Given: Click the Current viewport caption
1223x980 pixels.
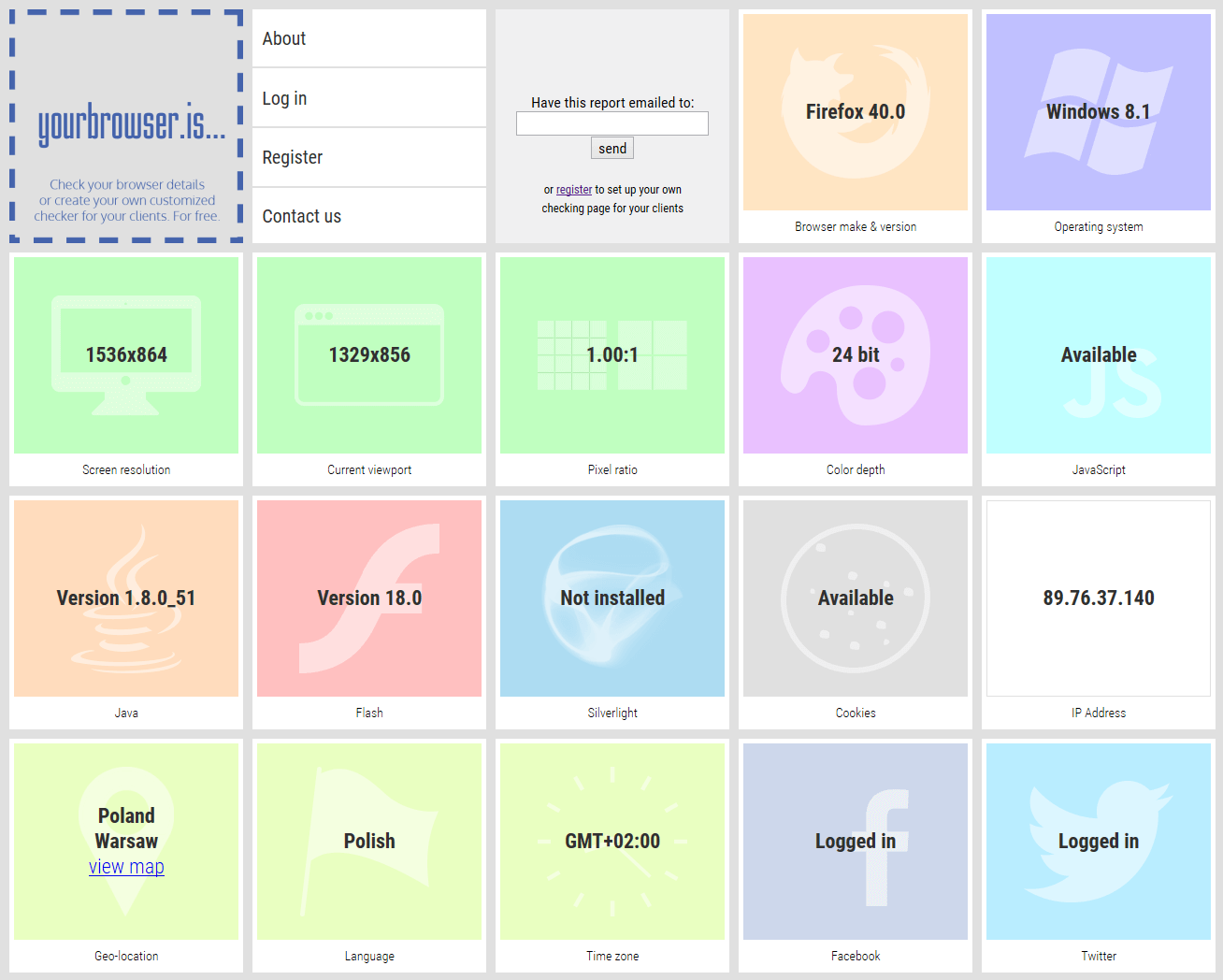Looking at the screenshot, I should pos(369,470).
